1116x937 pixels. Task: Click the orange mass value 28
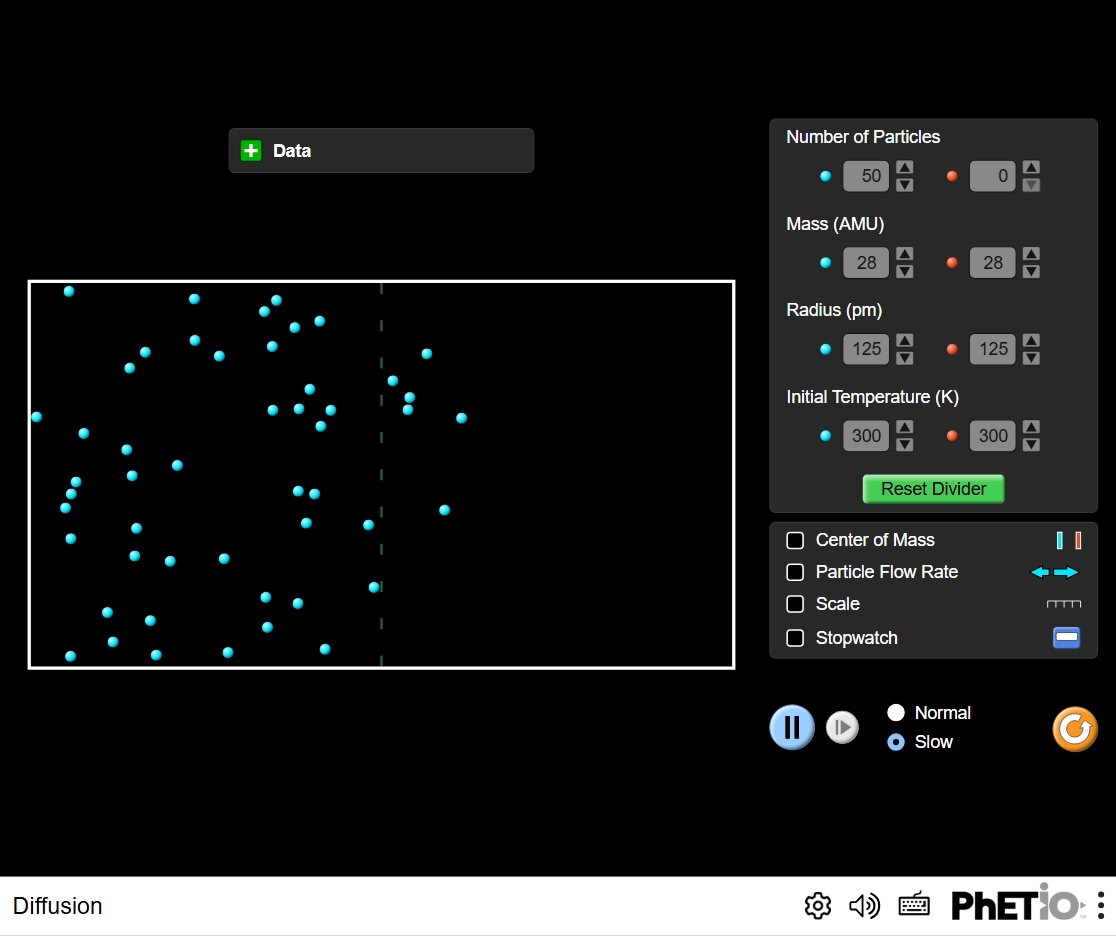(993, 263)
